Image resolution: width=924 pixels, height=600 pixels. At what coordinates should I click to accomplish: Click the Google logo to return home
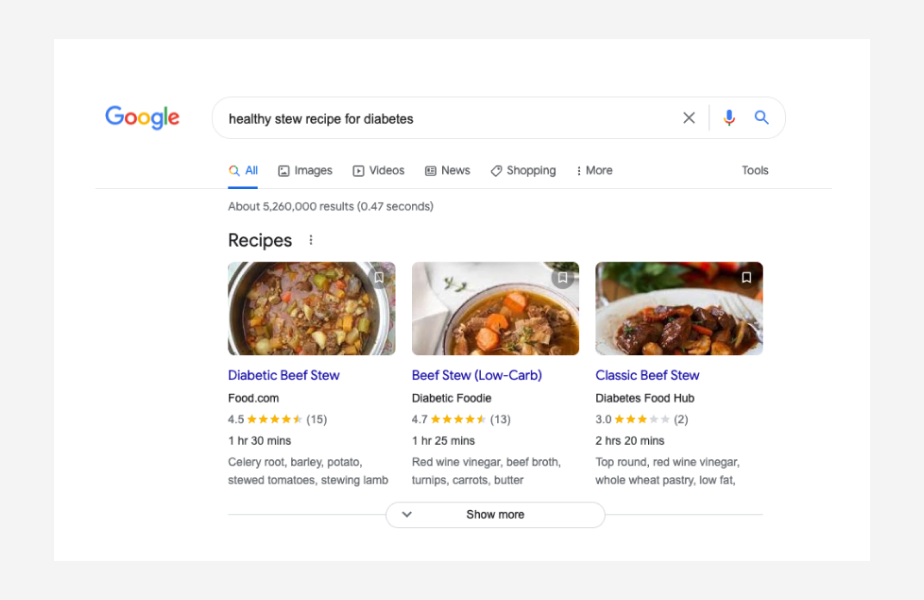pyautogui.click(x=142, y=117)
